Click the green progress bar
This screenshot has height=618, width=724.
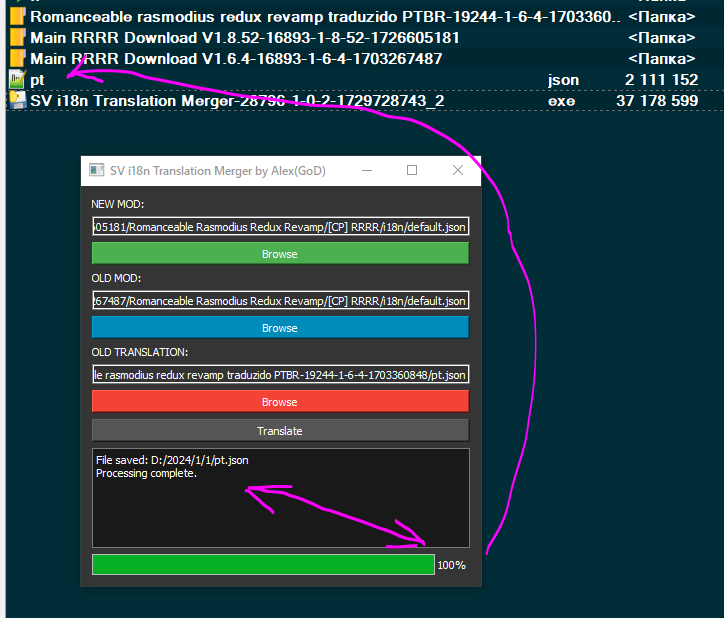[x=263, y=565]
